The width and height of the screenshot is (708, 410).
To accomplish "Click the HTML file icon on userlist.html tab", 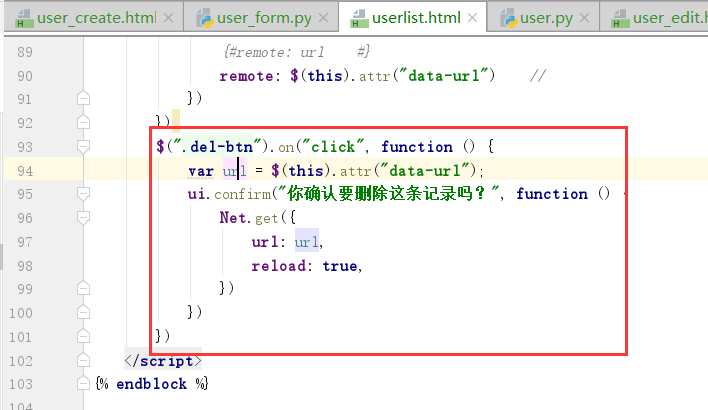I will (359, 19).
